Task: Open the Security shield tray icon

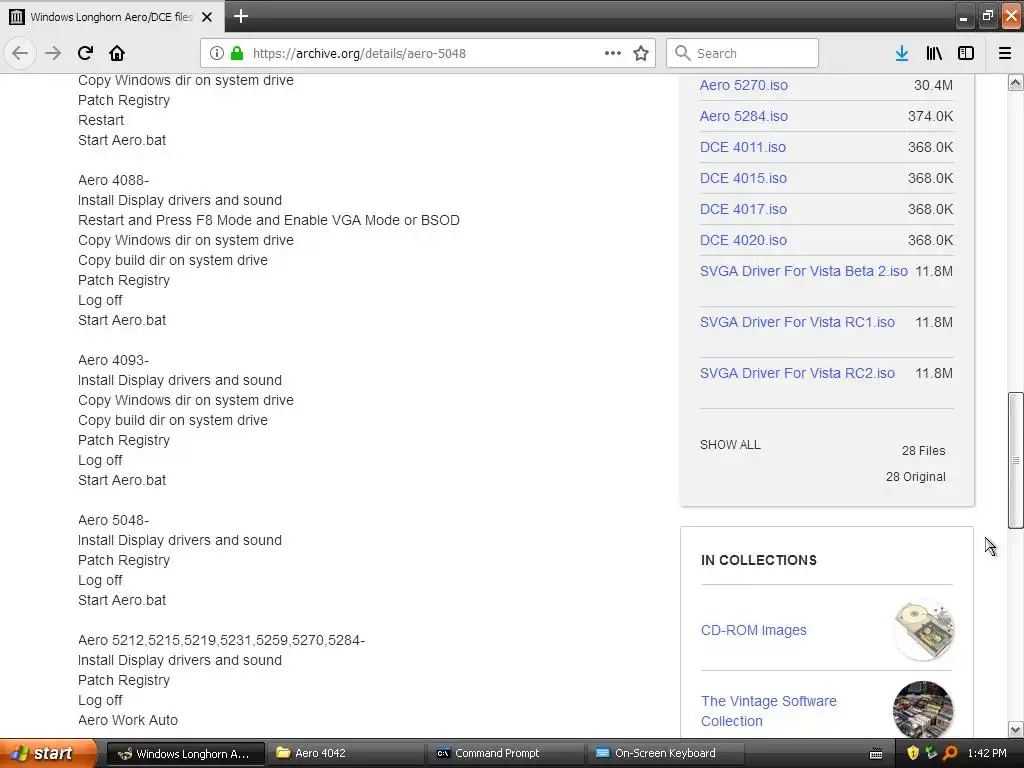Action: coord(913,753)
